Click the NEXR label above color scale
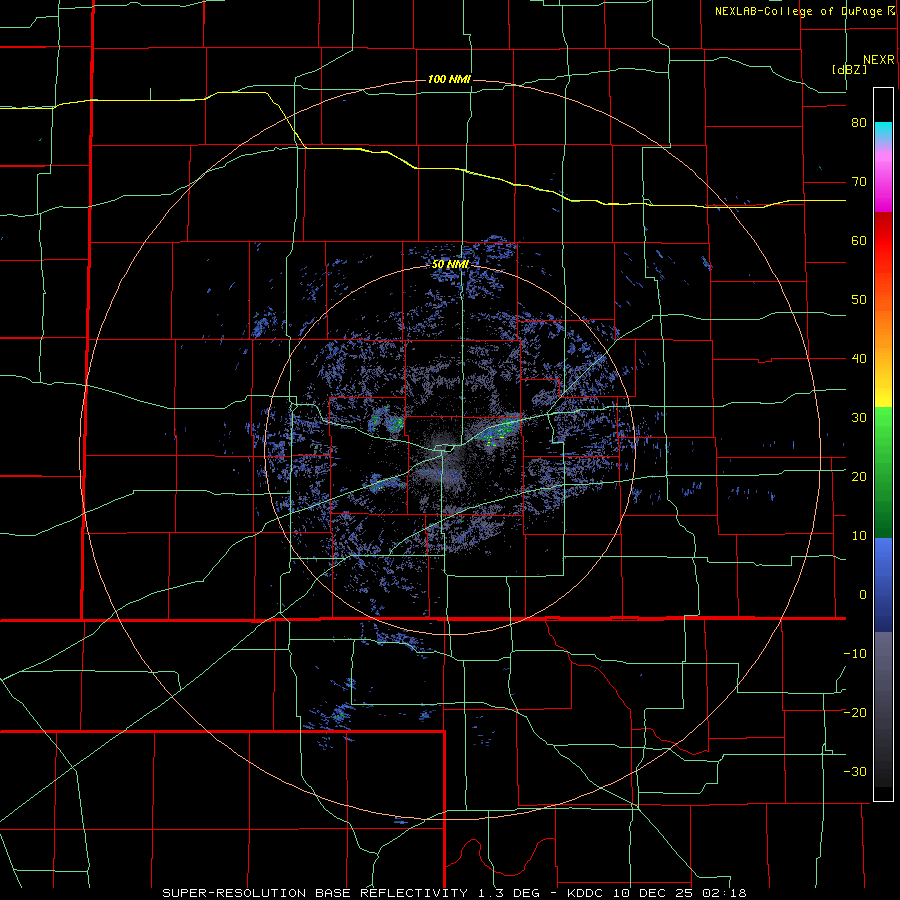The width and height of the screenshot is (900, 900). [x=878, y=60]
